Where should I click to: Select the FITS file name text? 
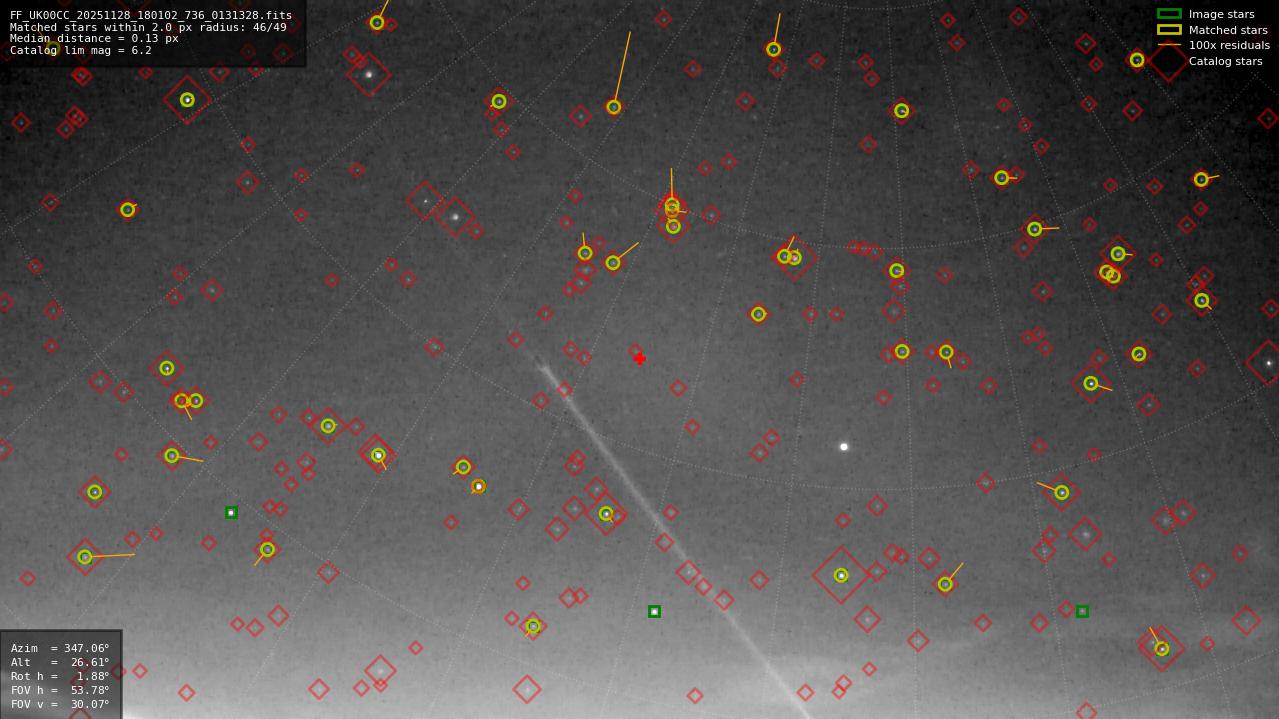151,16
